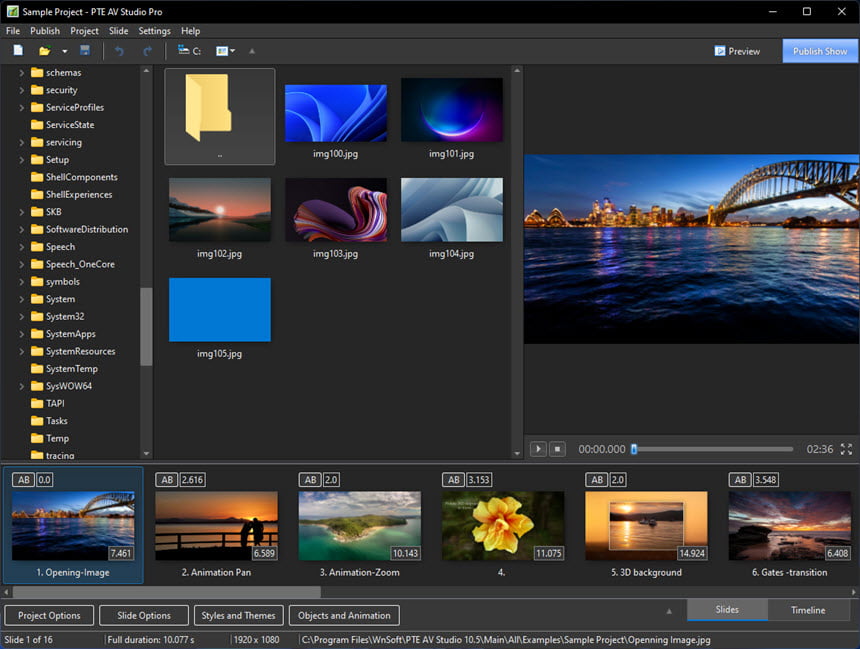Select the yellow flower slide 4
This screenshot has height=649, width=860.
tap(503, 526)
